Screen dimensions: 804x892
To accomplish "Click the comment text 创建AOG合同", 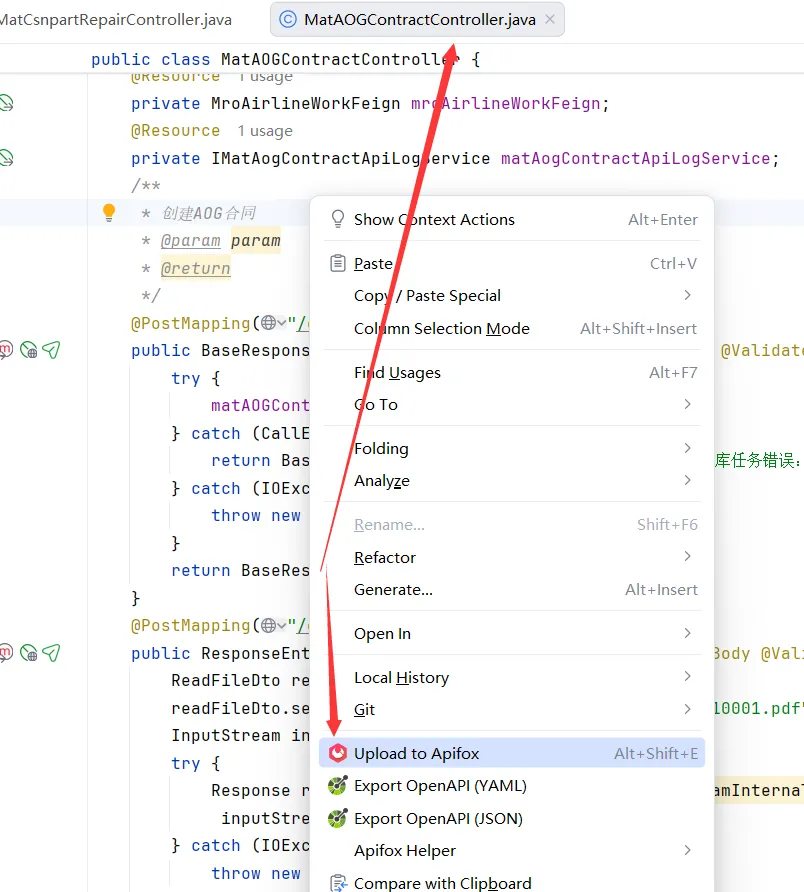I will 209,213.
